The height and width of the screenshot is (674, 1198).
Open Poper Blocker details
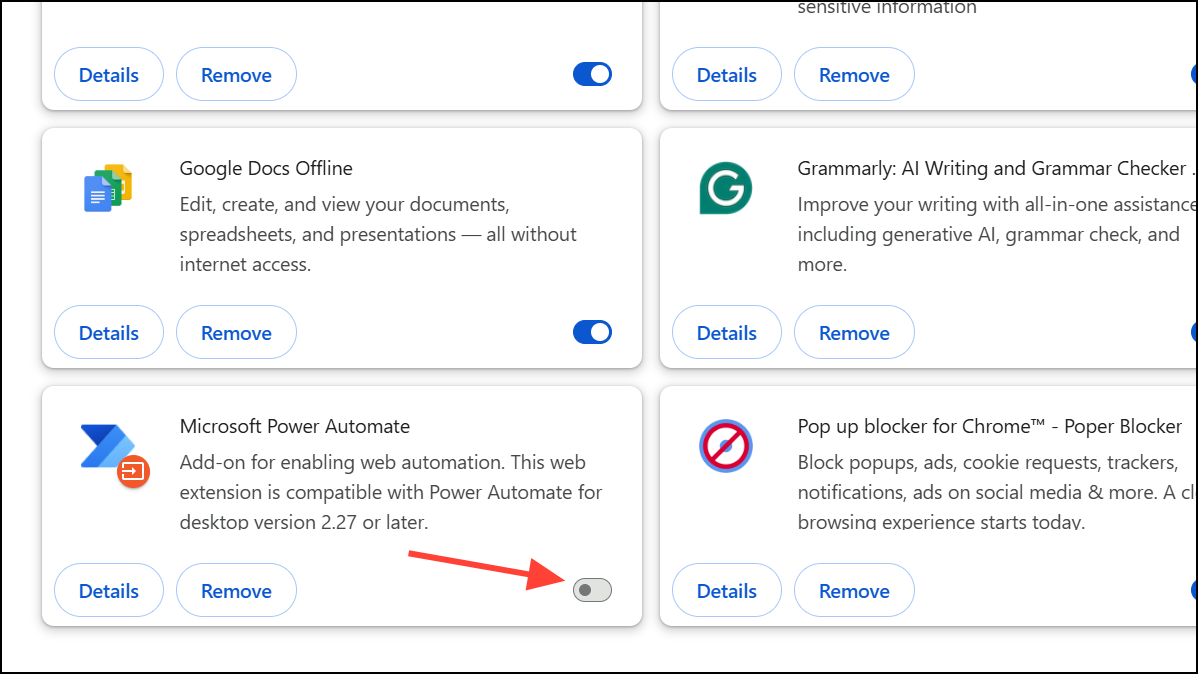tap(726, 589)
